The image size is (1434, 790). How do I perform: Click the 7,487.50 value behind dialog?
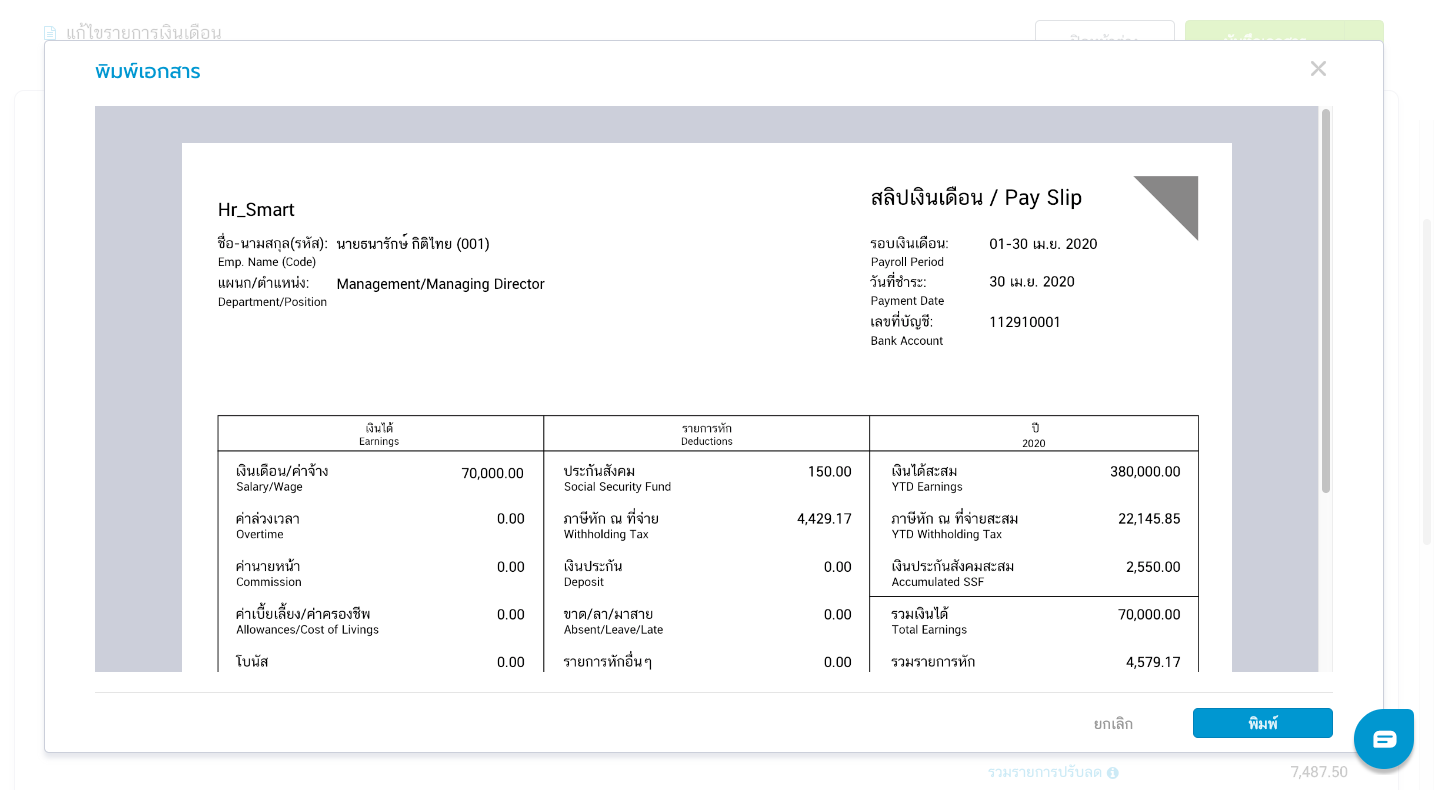1319,772
